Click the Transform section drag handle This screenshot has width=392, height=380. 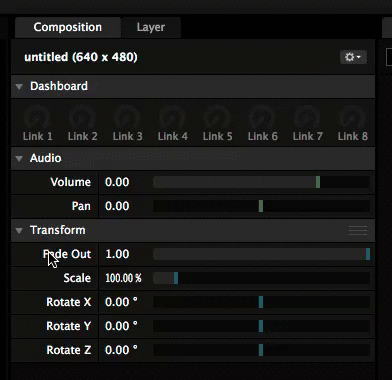click(x=358, y=230)
